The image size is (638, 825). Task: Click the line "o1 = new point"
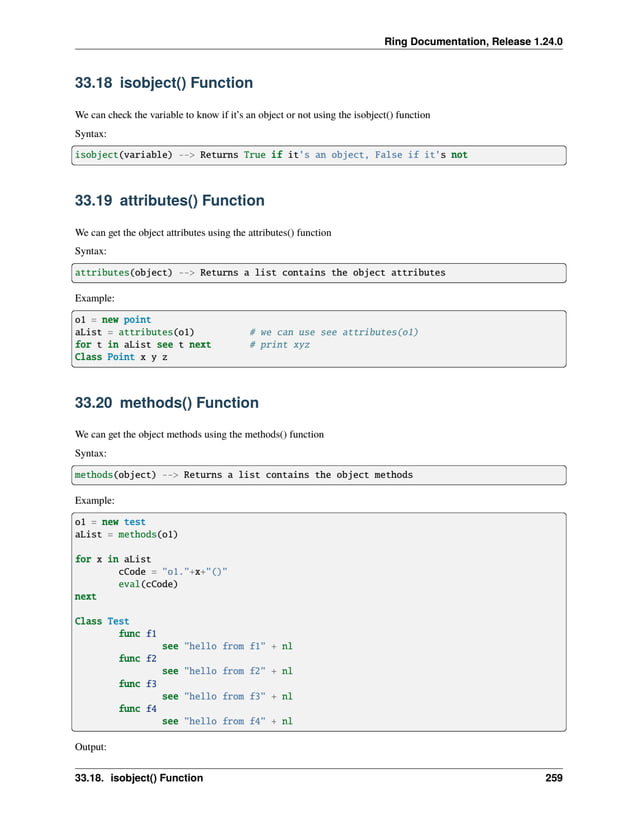click(113, 320)
